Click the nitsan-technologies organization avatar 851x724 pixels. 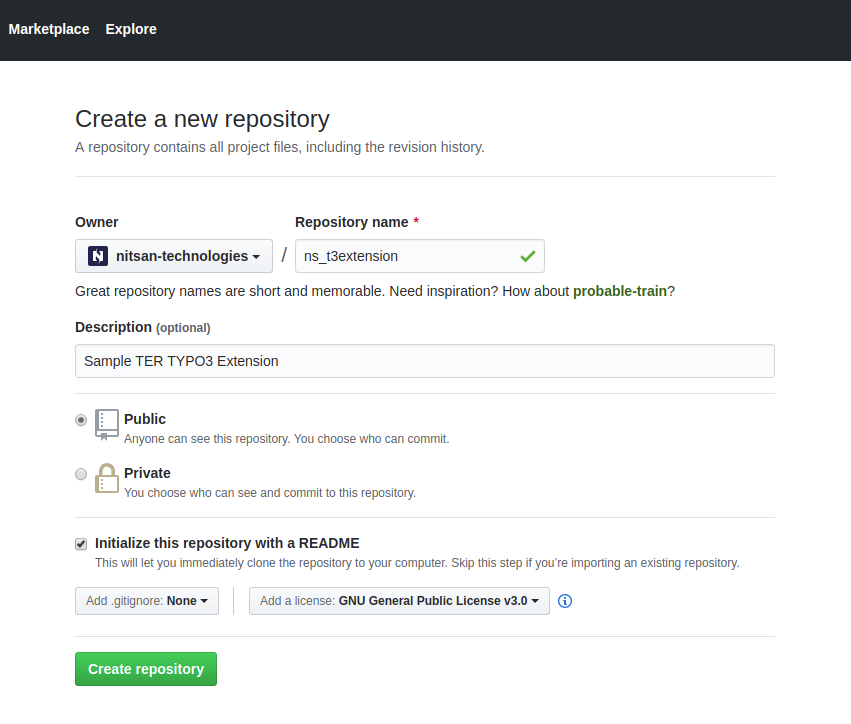point(97,256)
